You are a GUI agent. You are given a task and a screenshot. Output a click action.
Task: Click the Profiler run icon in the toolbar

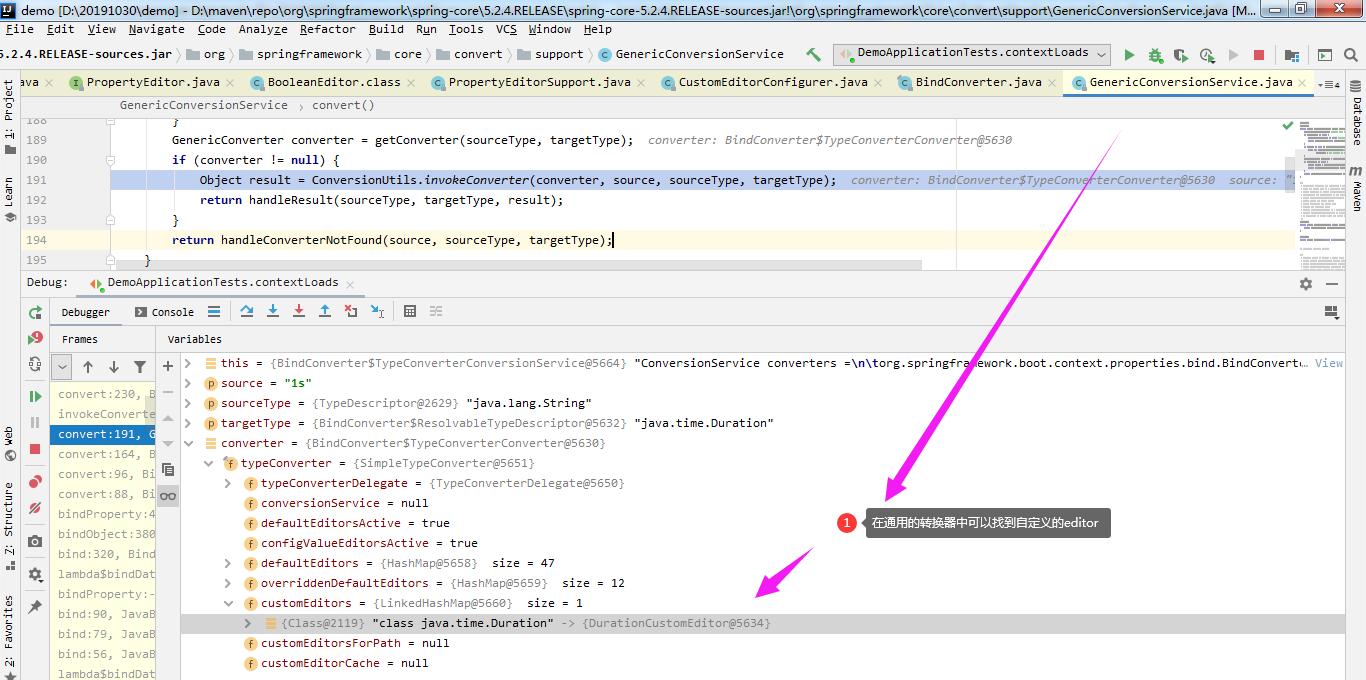[x=1207, y=55]
